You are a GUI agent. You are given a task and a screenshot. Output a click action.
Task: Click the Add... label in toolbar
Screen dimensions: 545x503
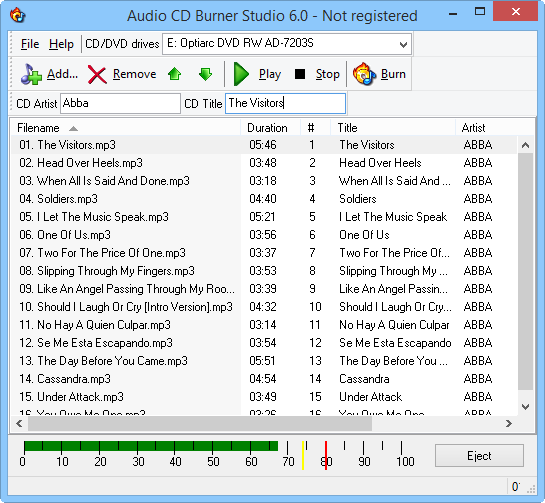(62, 74)
